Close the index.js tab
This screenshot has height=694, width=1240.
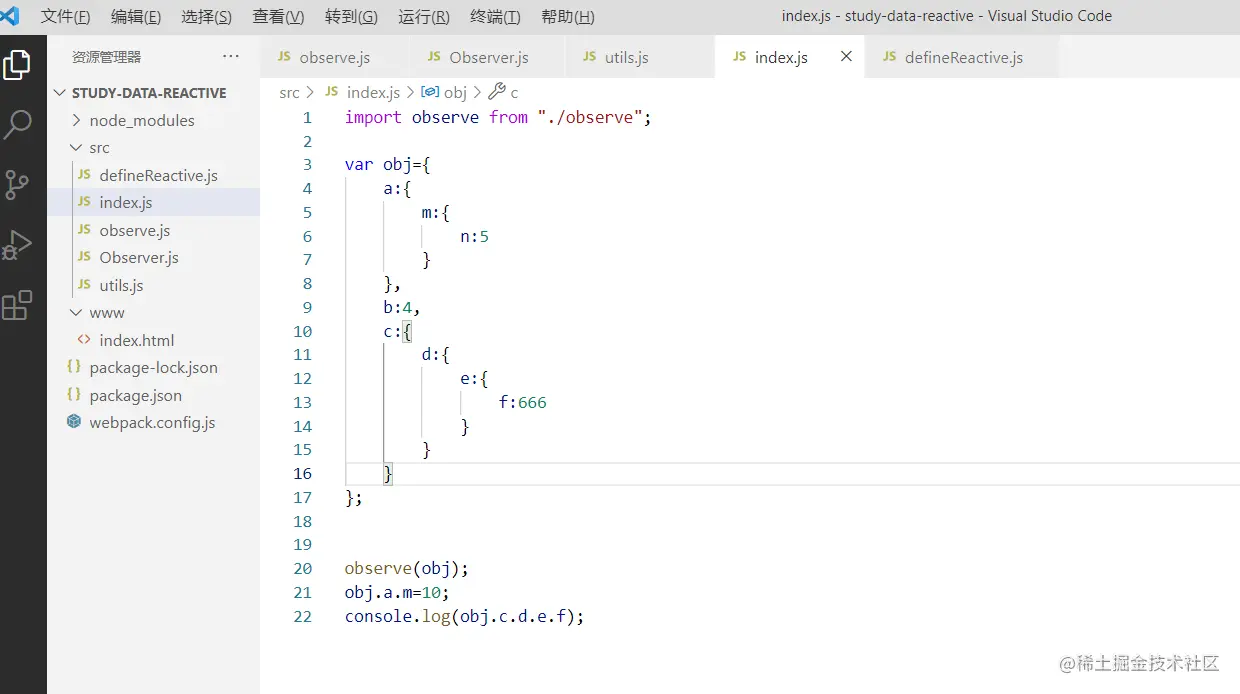click(845, 57)
